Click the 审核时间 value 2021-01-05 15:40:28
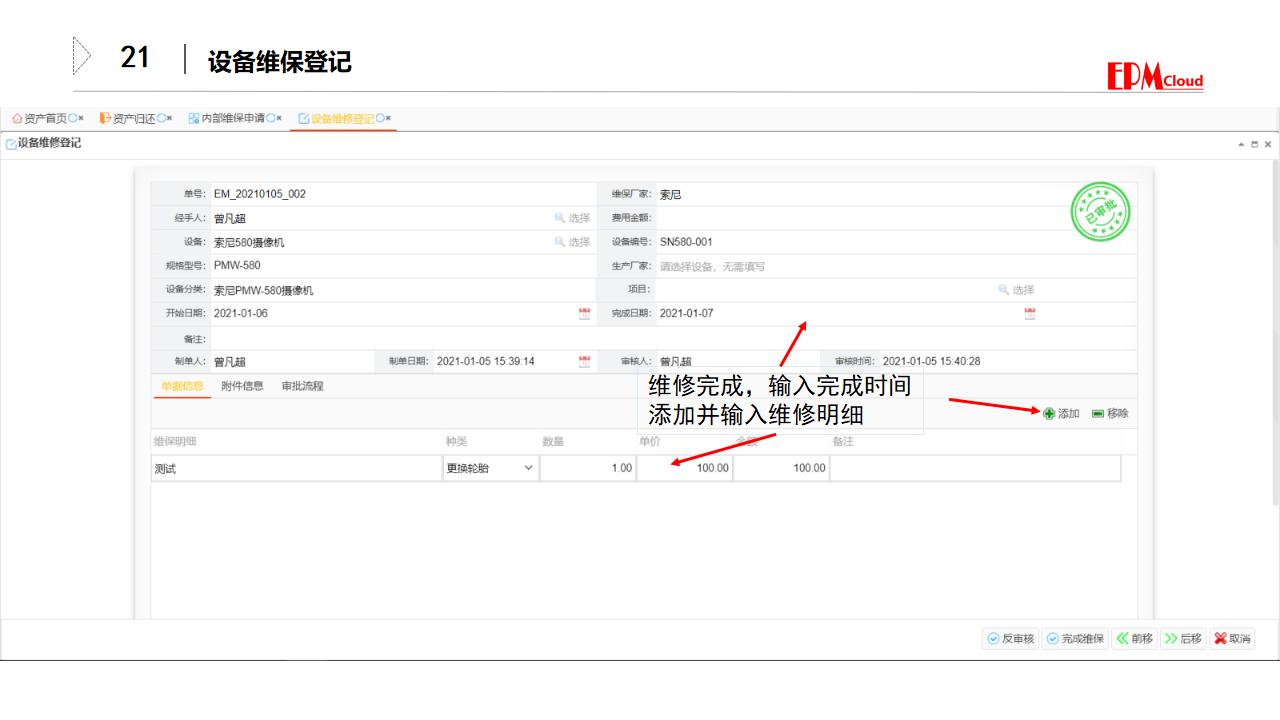The height and width of the screenshot is (720, 1280). click(932, 362)
